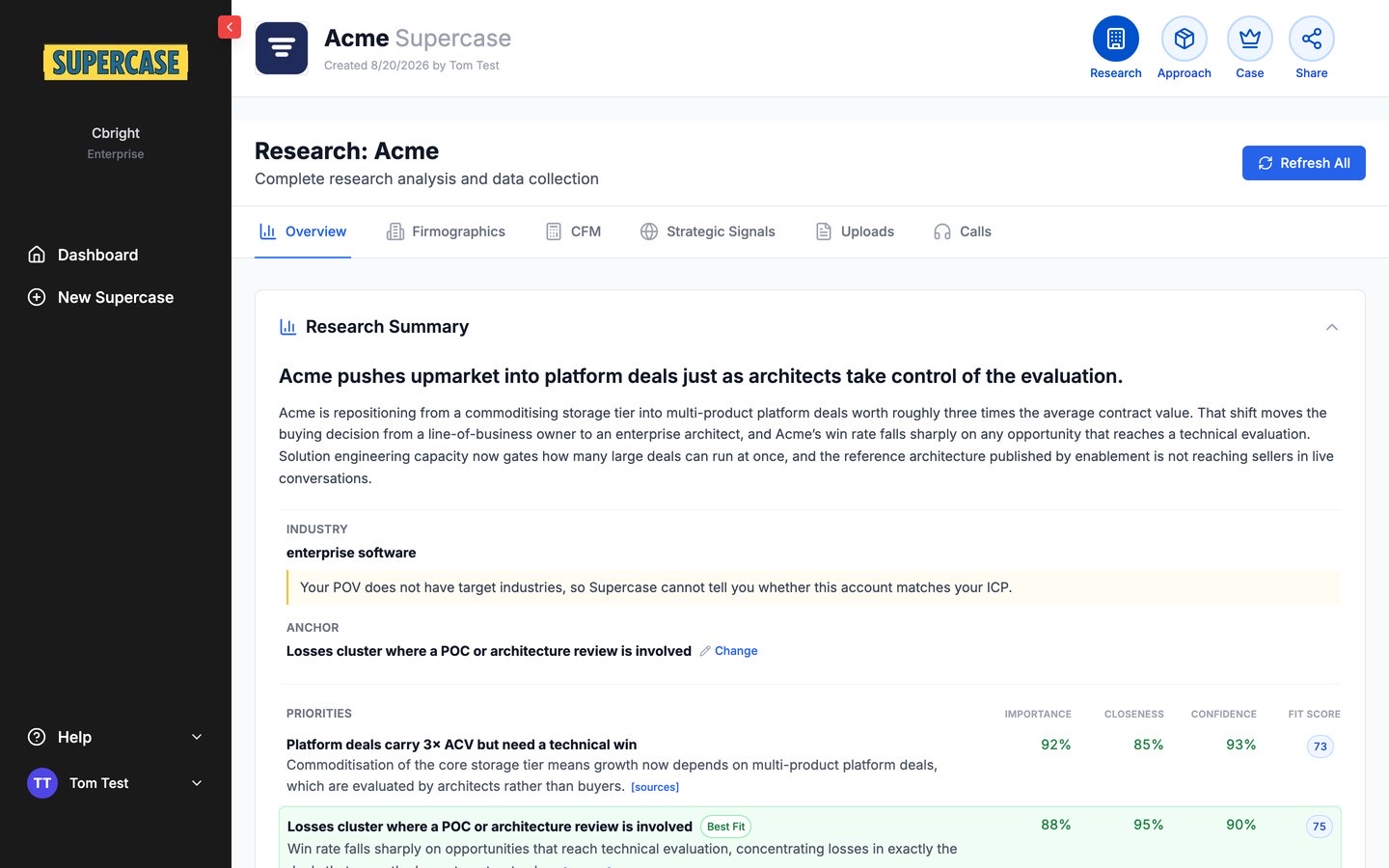Open the Research section icon
This screenshot has height=868, width=1389.
coord(1116,40)
